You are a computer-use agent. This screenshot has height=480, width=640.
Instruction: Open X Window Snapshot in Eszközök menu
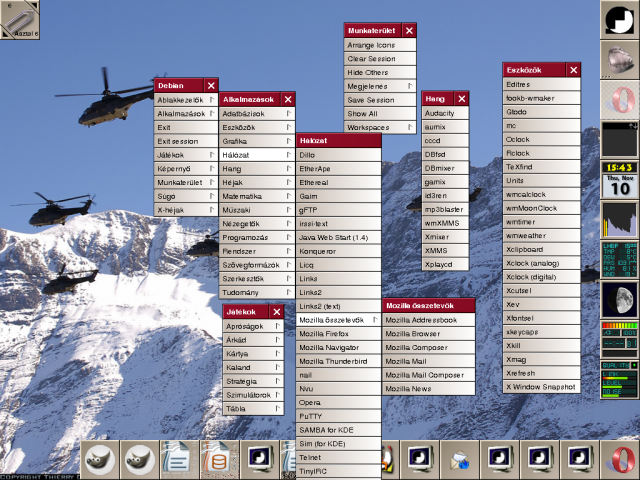542,387
